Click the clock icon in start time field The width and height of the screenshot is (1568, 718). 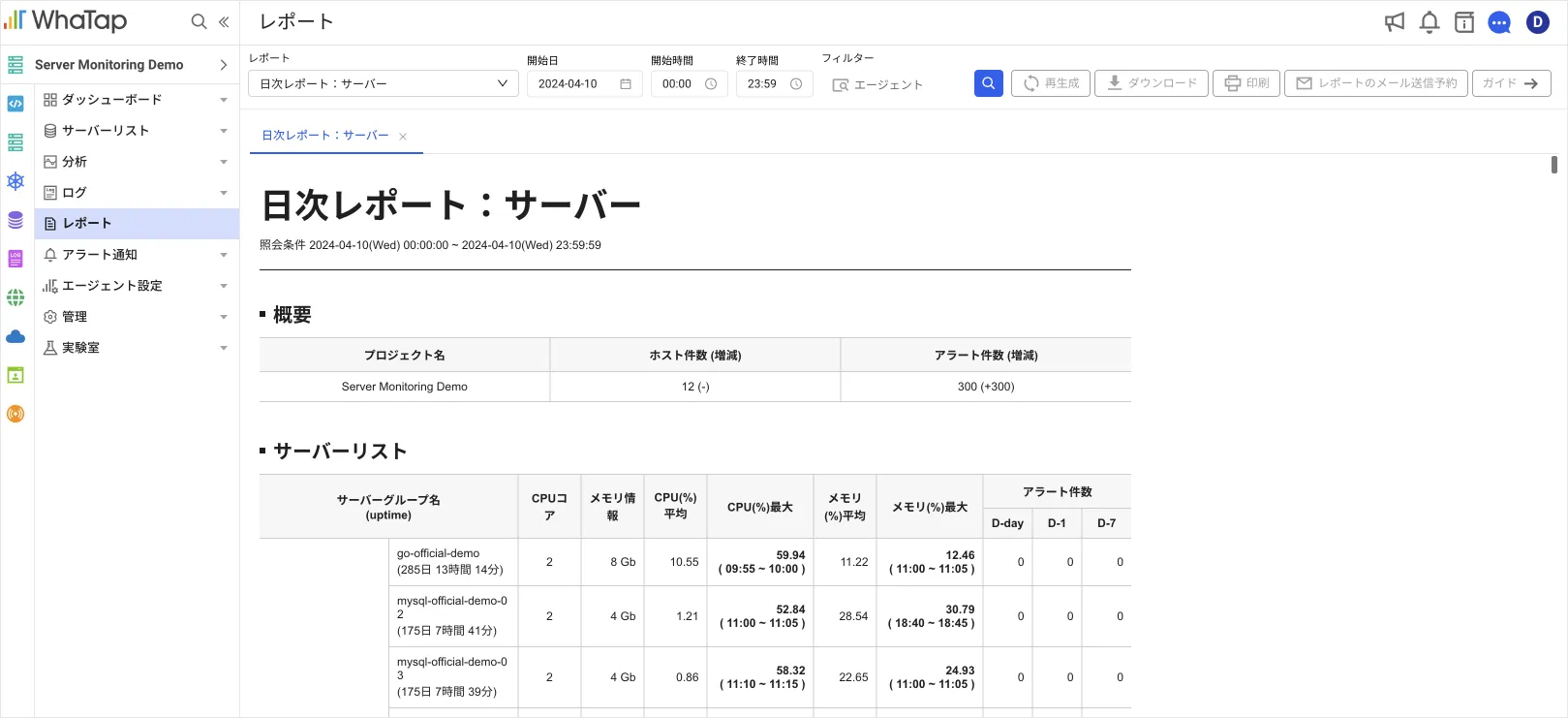[711, 84]
